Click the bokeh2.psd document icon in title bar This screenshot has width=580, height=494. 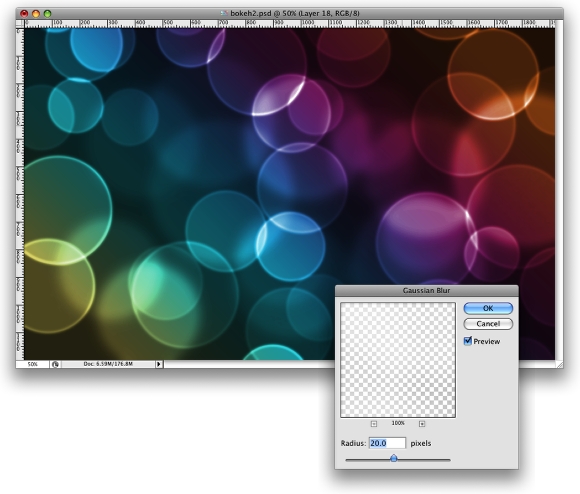pyautogui.click(x=223, y=13)
